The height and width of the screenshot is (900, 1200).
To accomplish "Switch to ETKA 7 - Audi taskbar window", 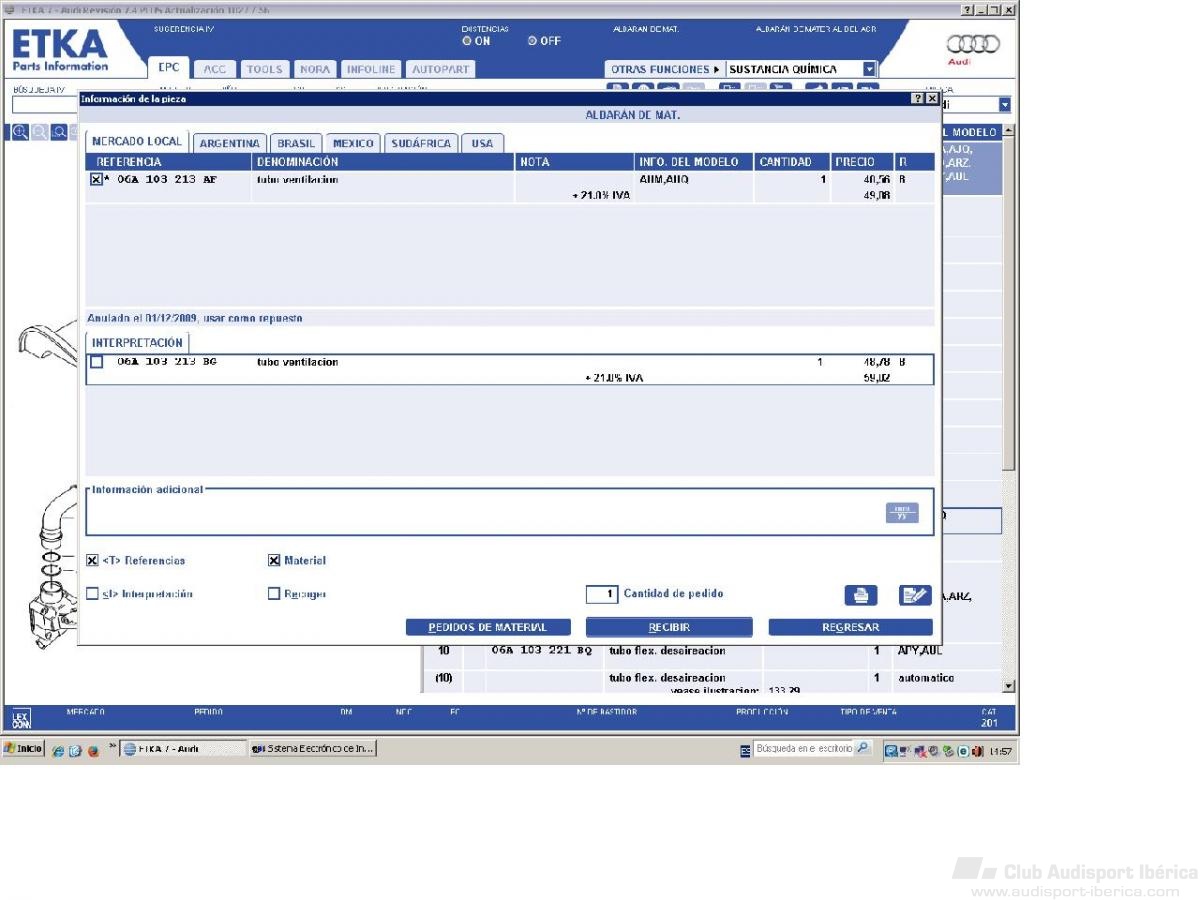I will 184,749.
